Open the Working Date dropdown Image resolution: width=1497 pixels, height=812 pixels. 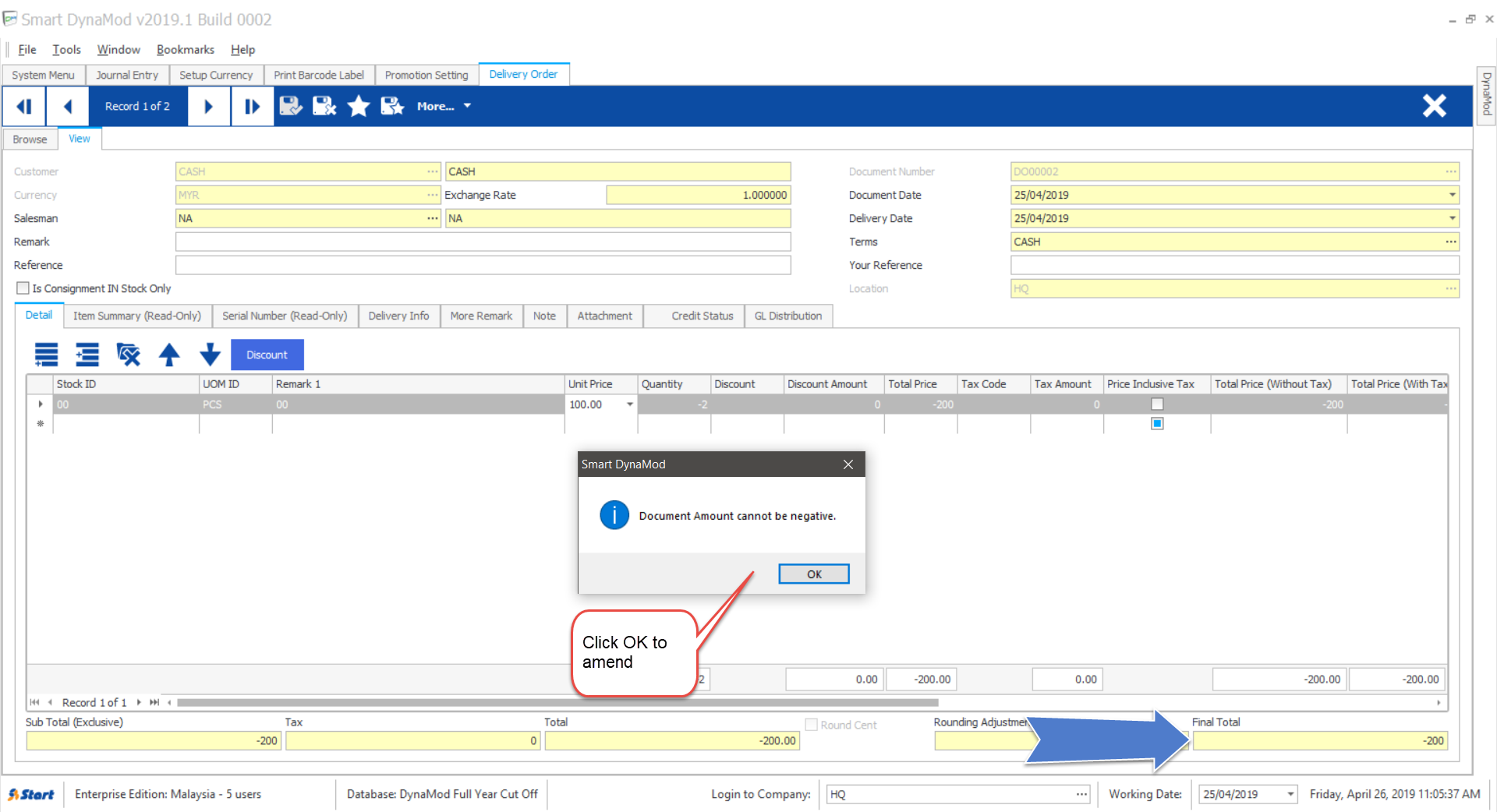pyautogui.click(x=1290, y=794)
